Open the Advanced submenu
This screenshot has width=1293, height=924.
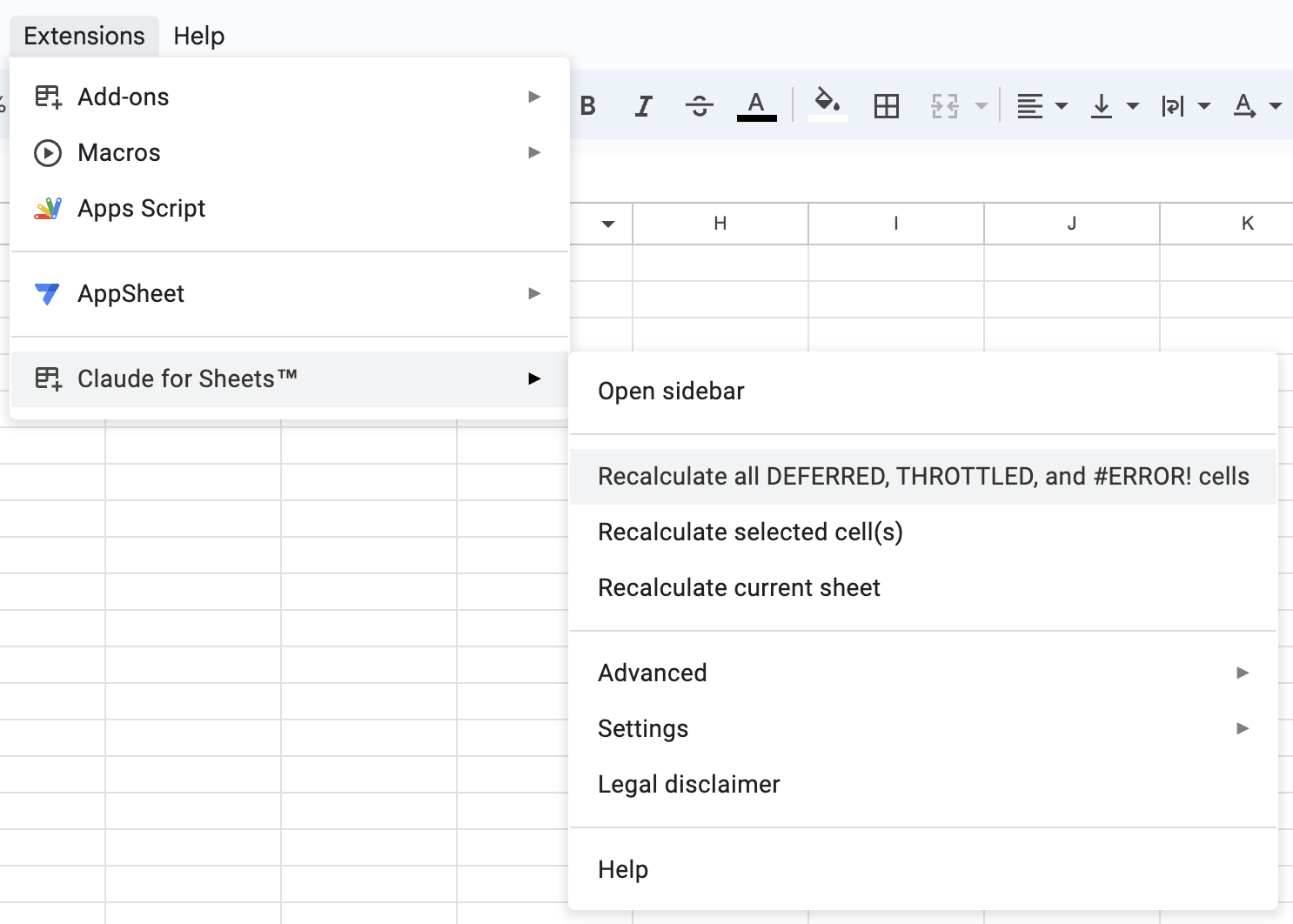click(x=923, y=673)
